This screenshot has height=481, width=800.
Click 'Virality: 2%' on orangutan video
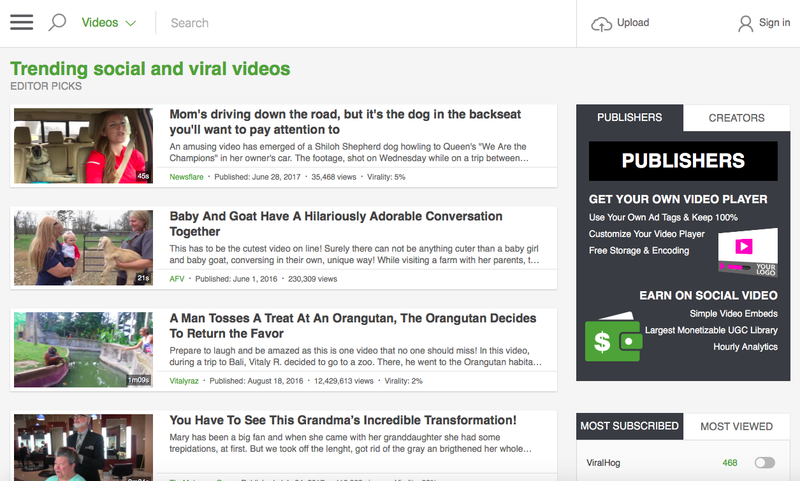[404, 381]
